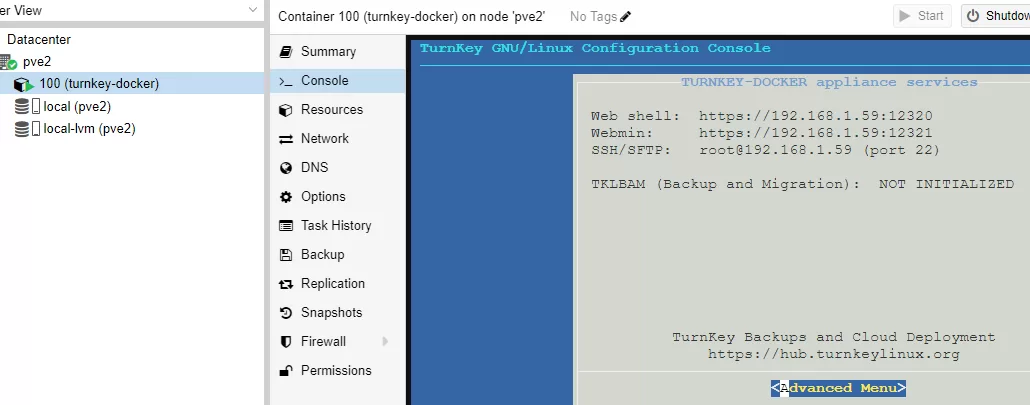The image size is (1030, 405).
Task: Click the Options gear icon
Action: tap(286, 197)
